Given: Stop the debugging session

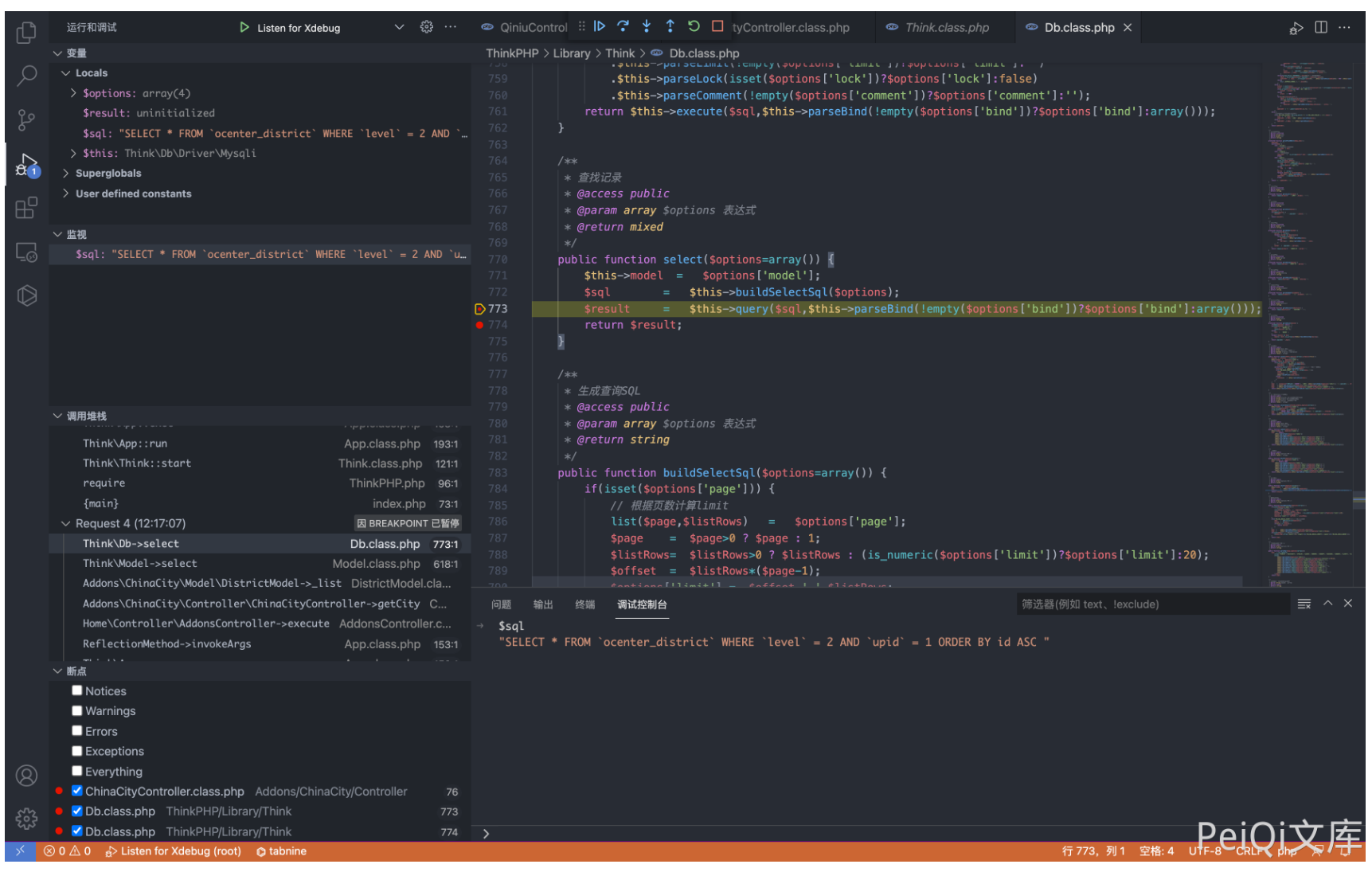Looking at the screenshot, I should pos(717,26).
